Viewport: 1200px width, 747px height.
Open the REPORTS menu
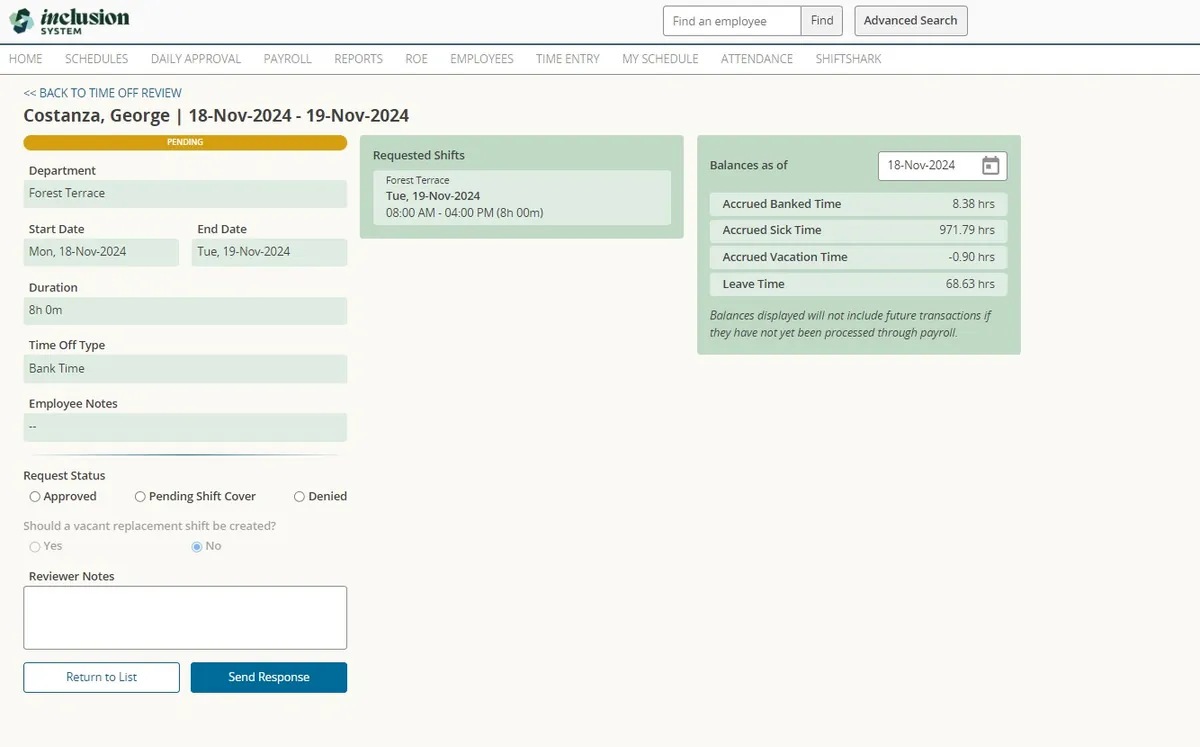tap(358, 59)
